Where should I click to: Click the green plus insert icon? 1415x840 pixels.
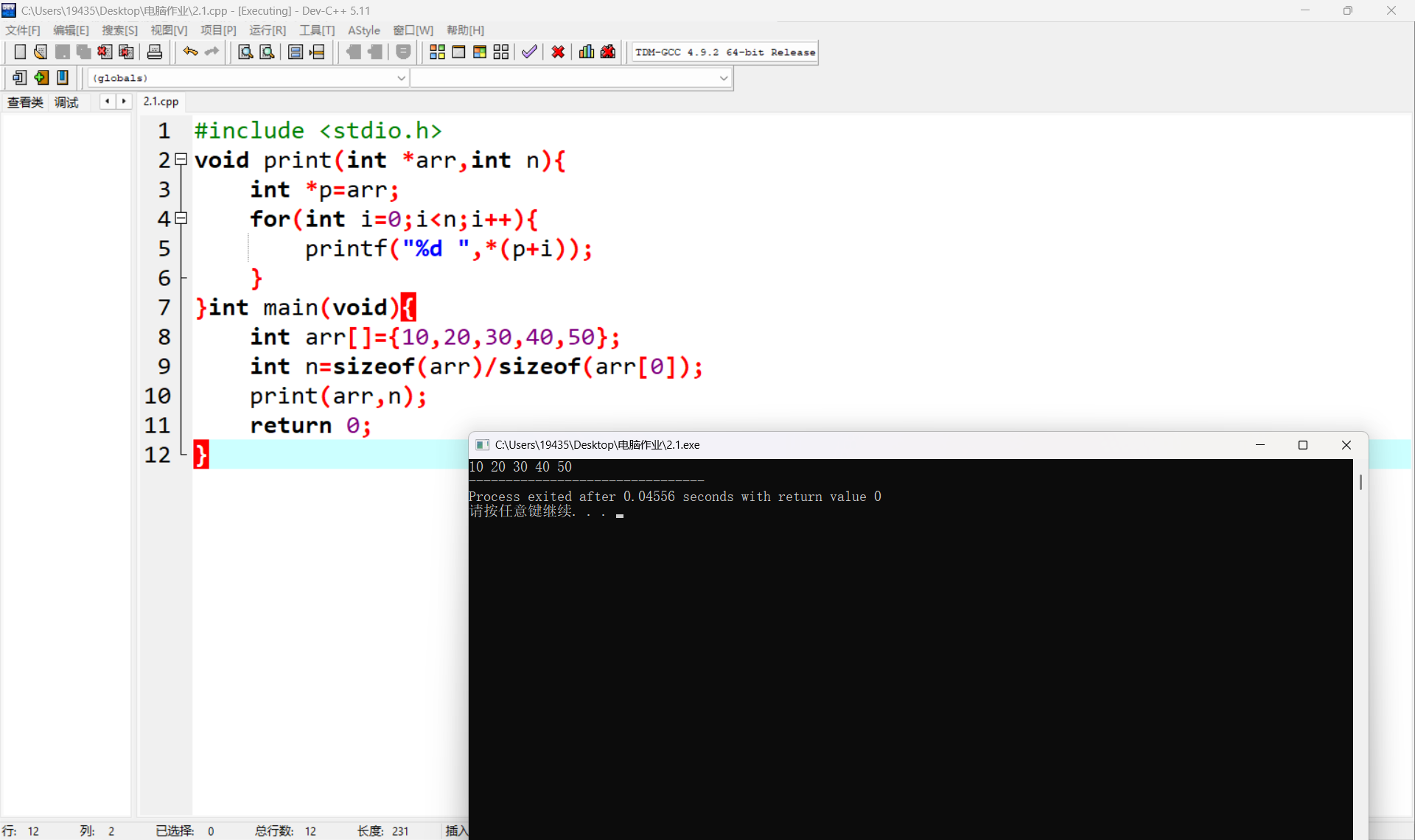[x=41, y=77]
